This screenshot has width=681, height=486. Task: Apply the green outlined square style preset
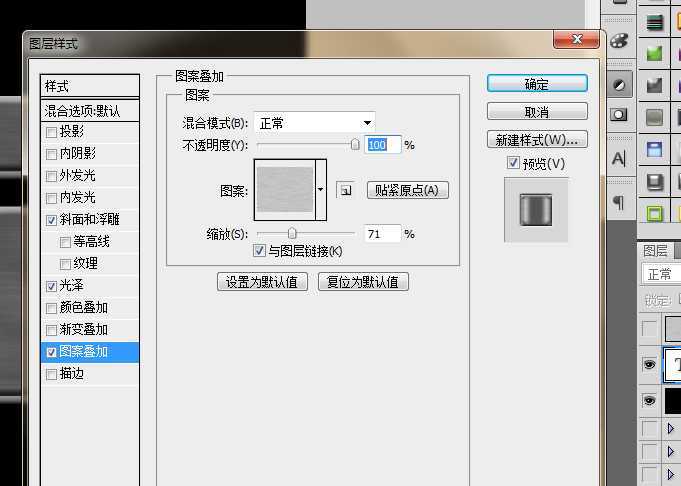[x=655, y=213]
